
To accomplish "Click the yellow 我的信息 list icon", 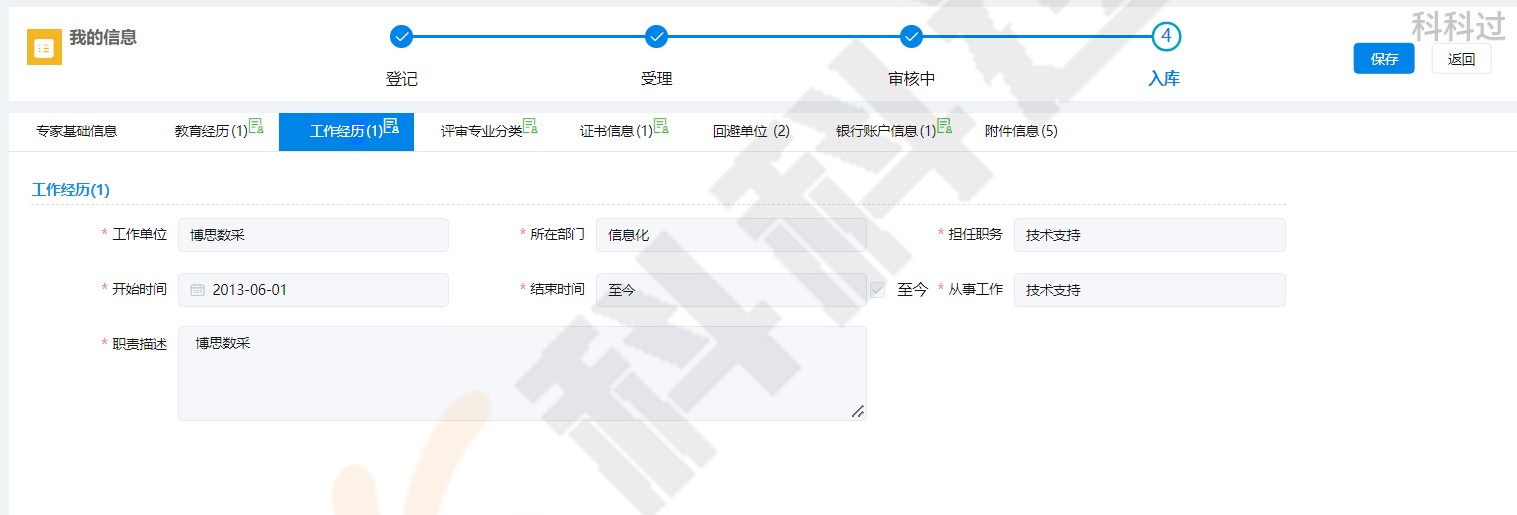I will [44, 47].
